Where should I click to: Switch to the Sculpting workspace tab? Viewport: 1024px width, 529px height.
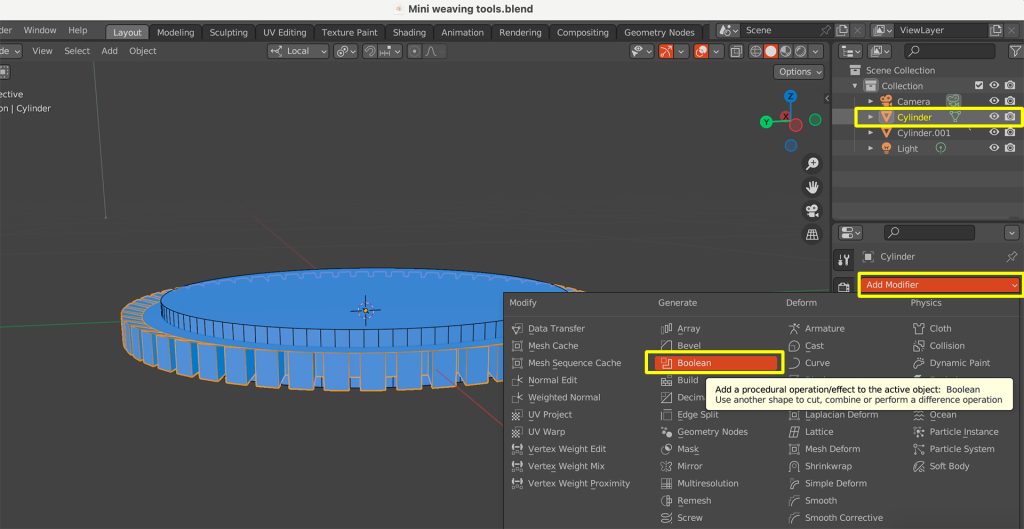pyautogui.click(x=228, y=32)
